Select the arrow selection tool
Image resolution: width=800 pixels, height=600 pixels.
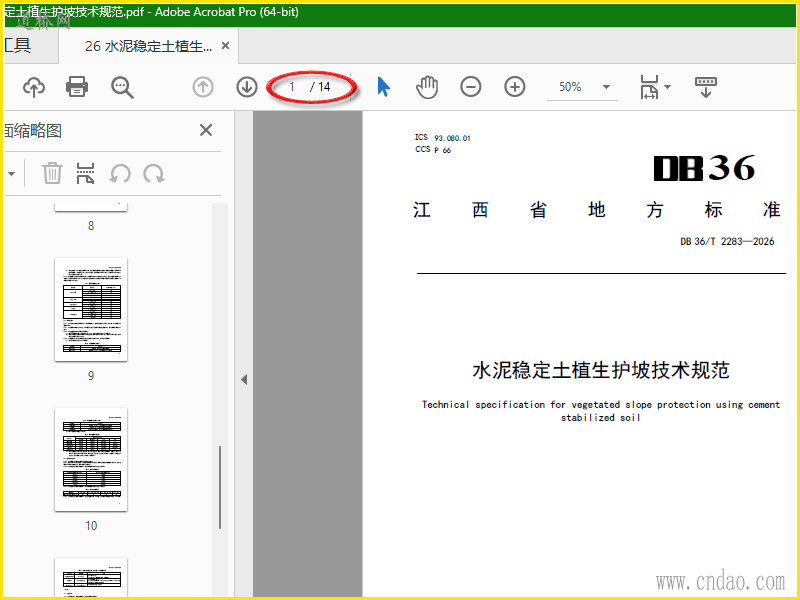(x=384, y=87)
